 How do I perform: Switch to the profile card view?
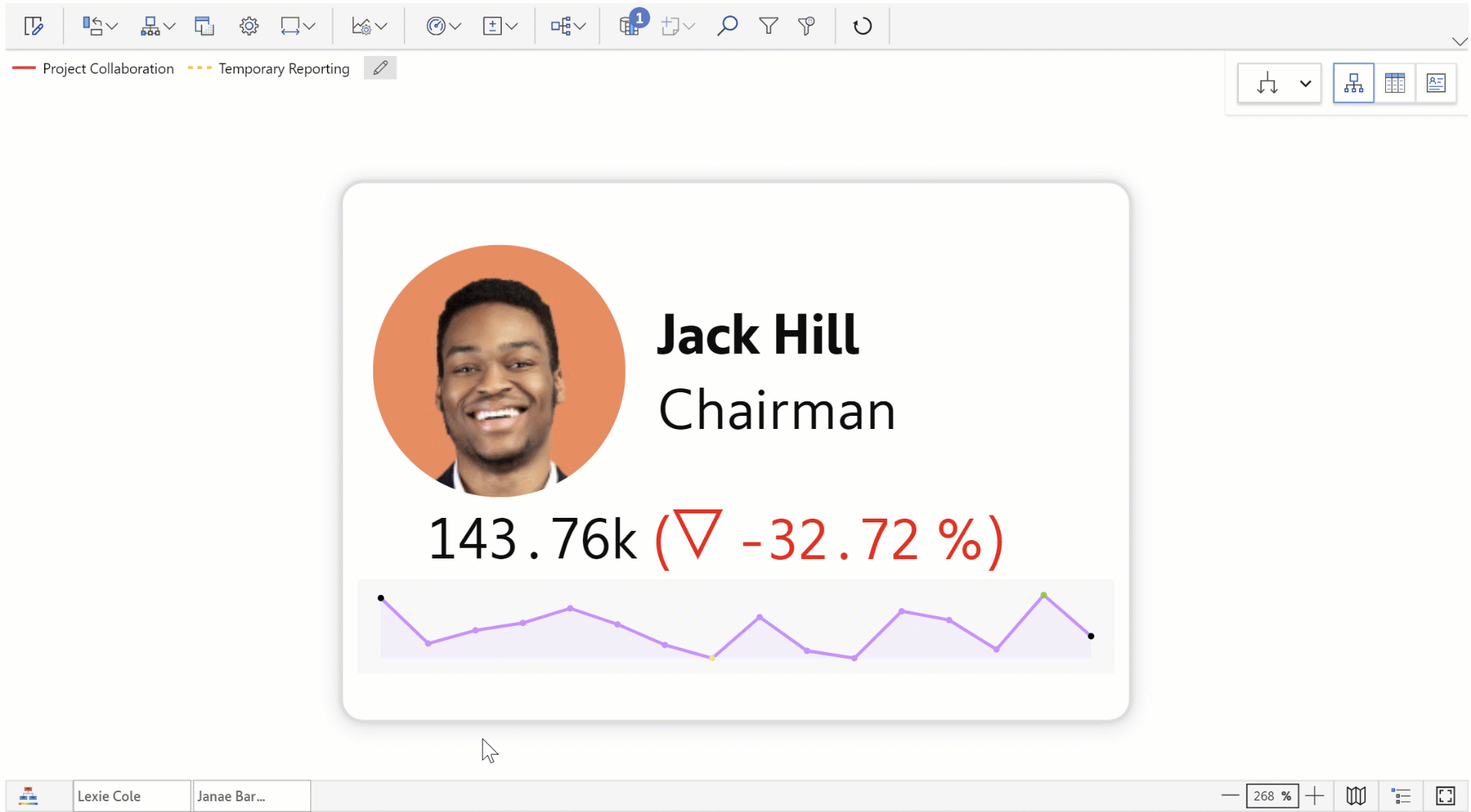point(1436,83)
